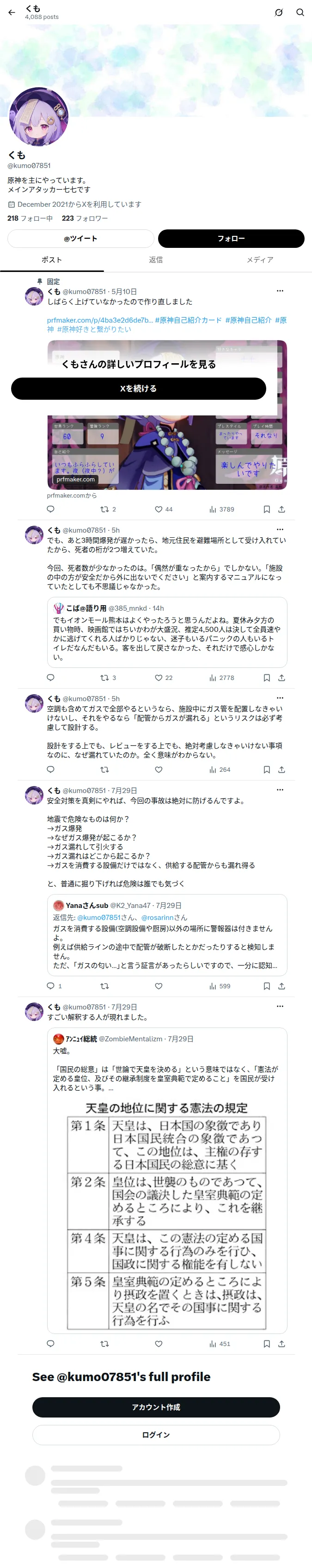Go back using the top-left arrow

[12, 12]
